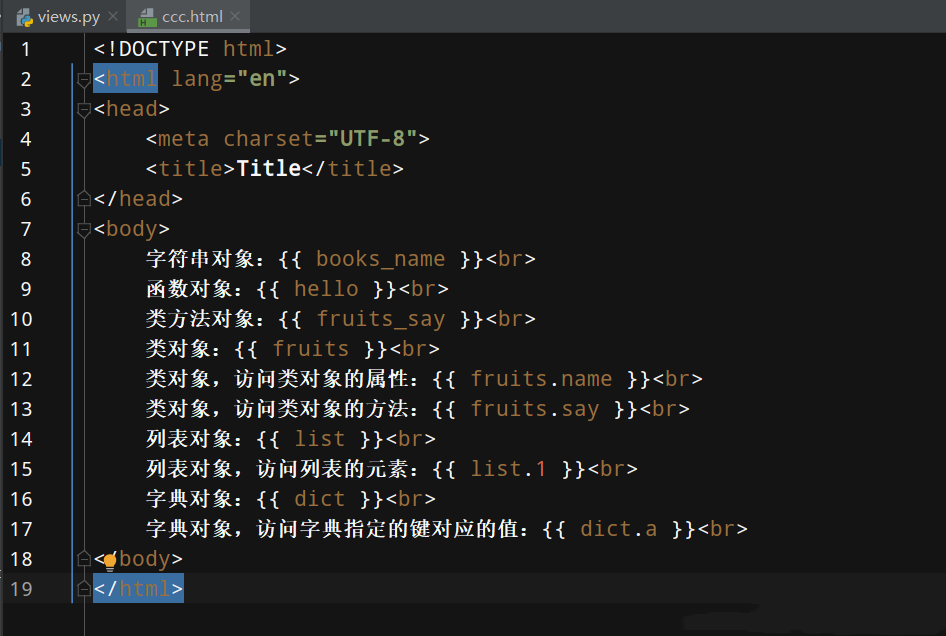Collapse the head element at line 3
Screen dimensions: 946x636
[x=83, y=110]
